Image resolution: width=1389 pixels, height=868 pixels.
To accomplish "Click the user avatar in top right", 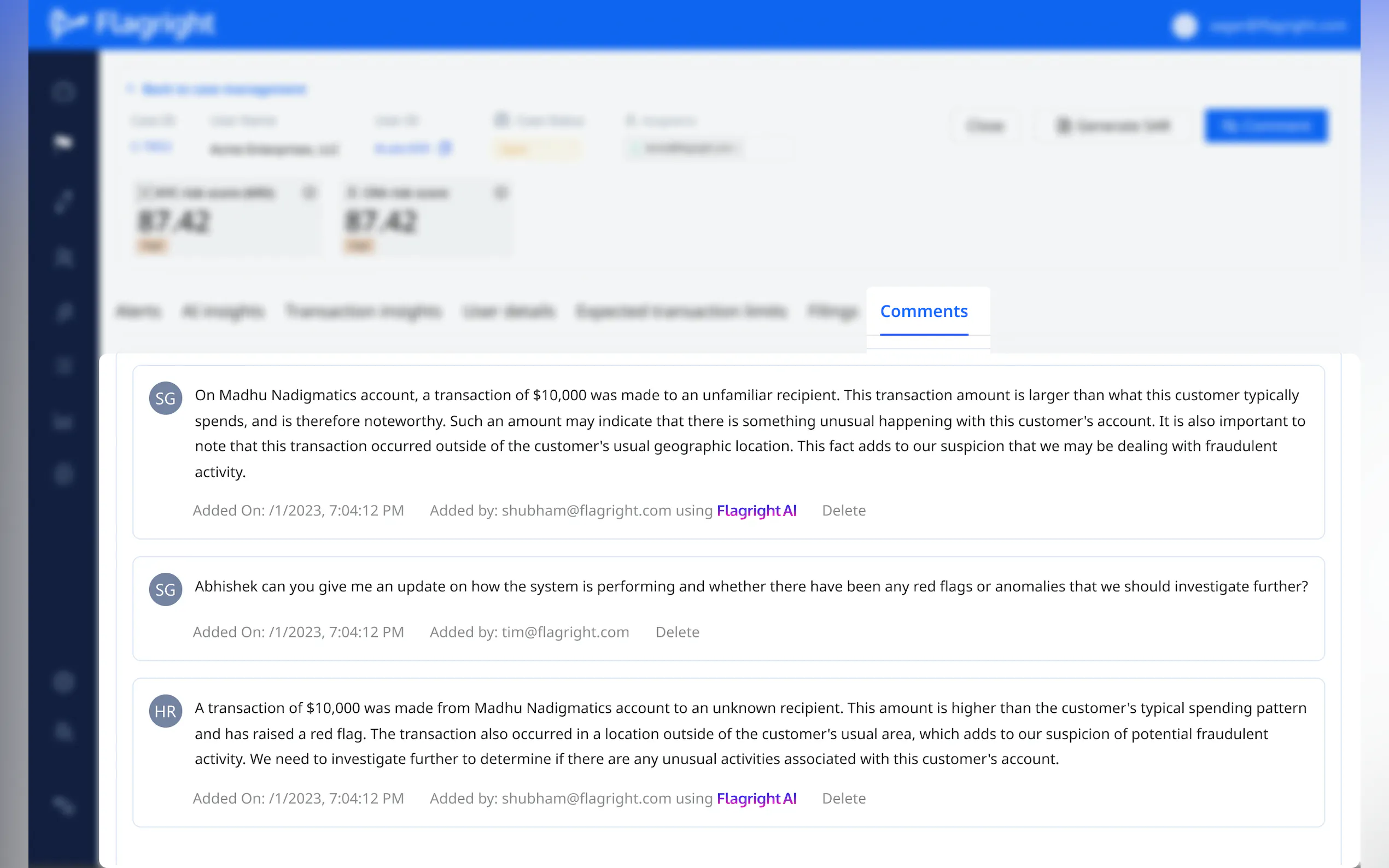I will [x=1184, y=26].
